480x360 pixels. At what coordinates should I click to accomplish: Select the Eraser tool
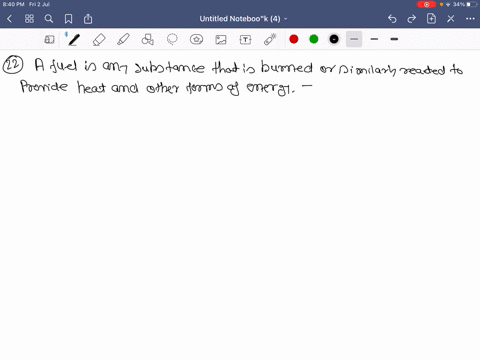tap(99, 40)
